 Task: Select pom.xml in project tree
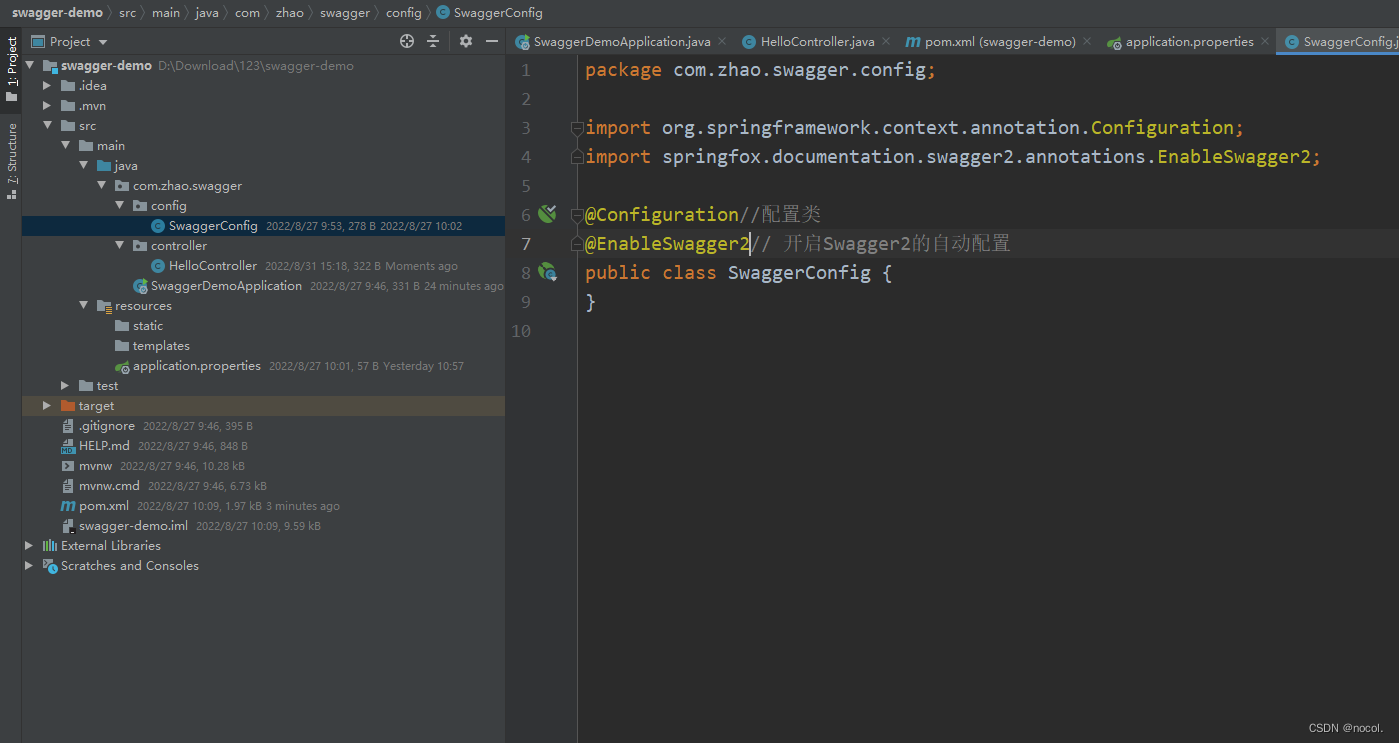pyautogui.click(x=104, y=506)
